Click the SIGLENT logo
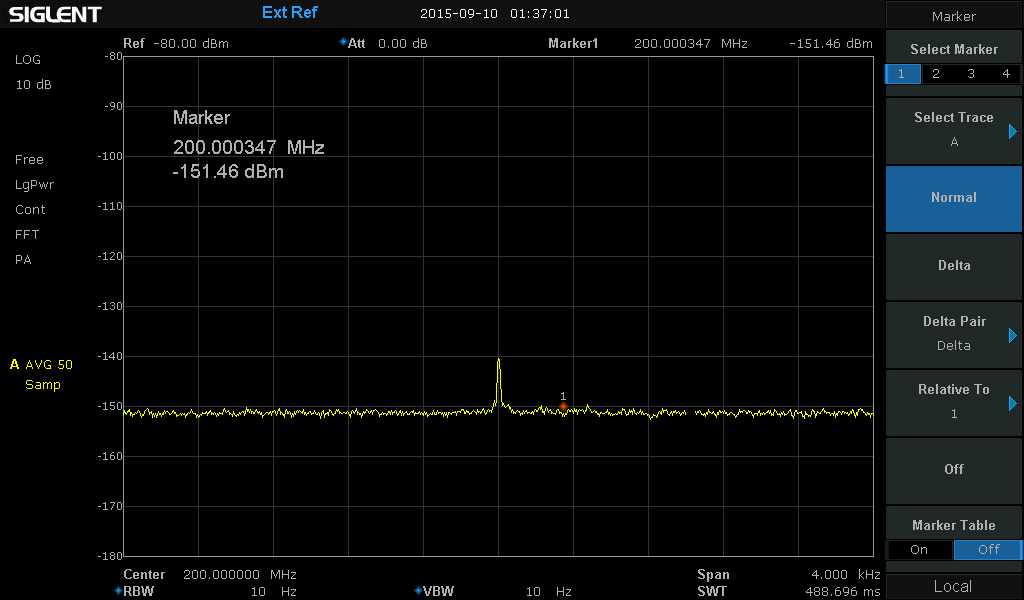 55,14
